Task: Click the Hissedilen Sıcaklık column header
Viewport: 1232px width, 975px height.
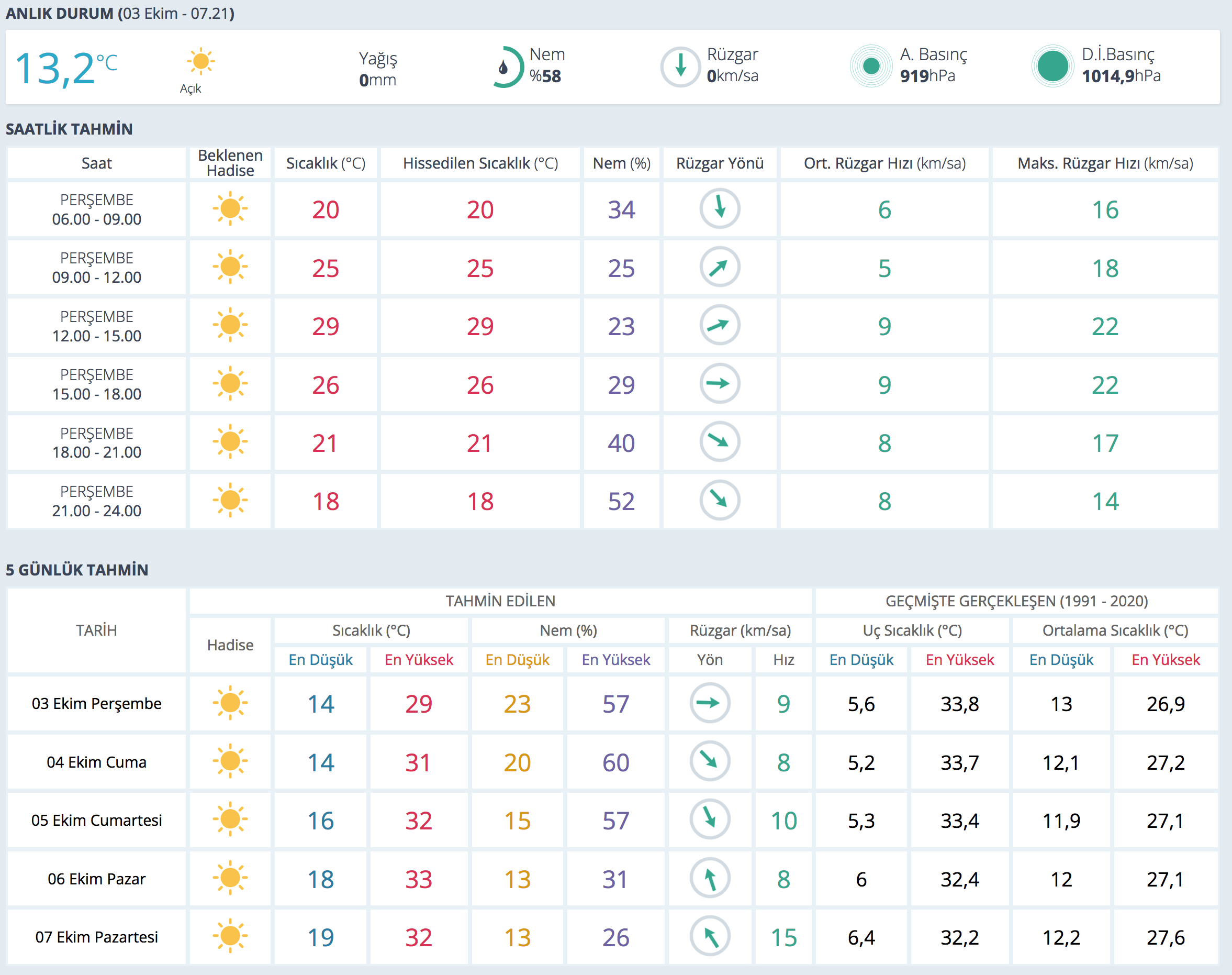Action: click(480, 163)
